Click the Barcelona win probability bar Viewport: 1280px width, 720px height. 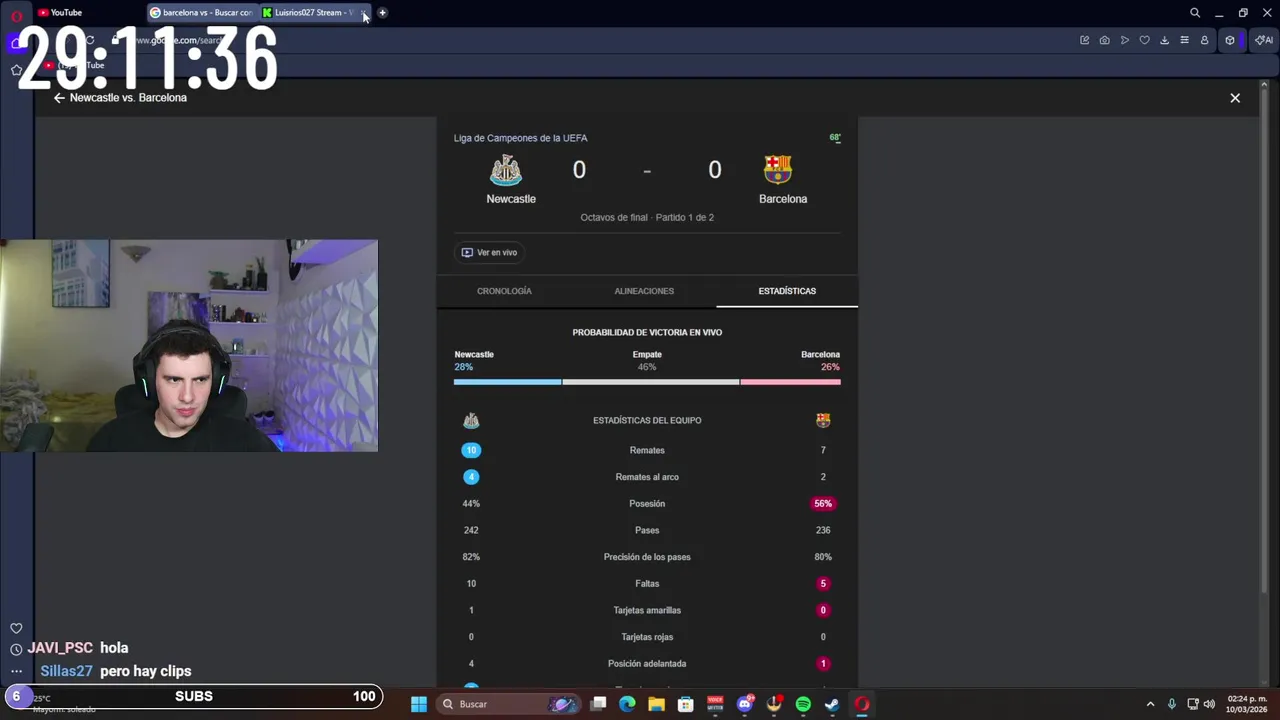[x=790, y=382]
